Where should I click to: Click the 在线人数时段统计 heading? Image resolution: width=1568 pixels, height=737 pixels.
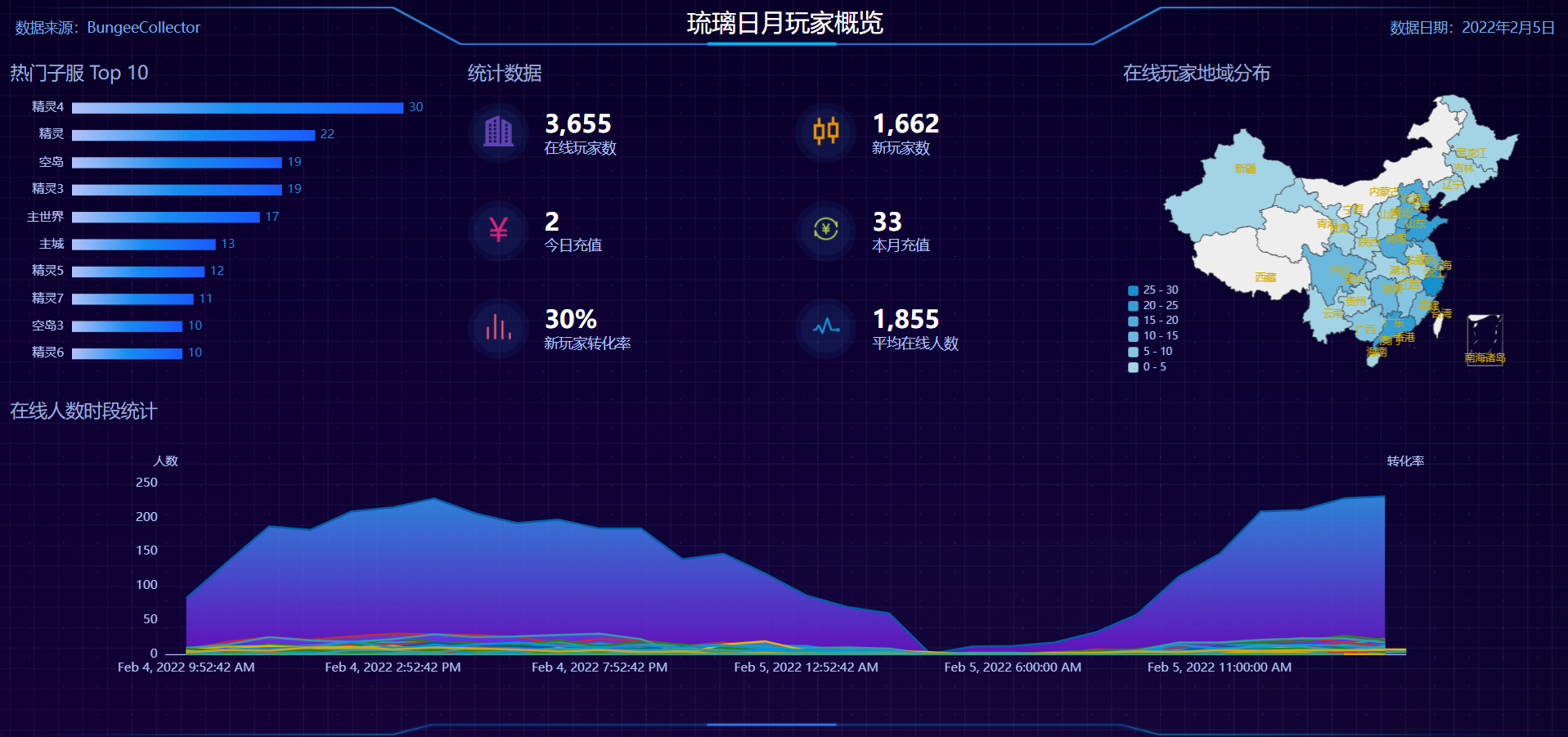pos(83,411)
